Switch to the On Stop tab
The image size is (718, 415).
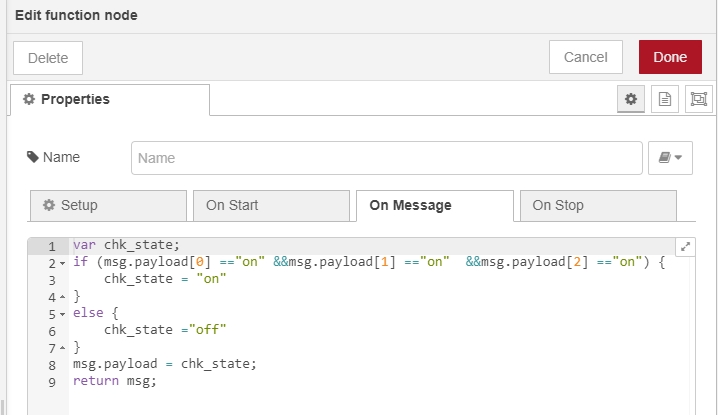pos(598,206)
